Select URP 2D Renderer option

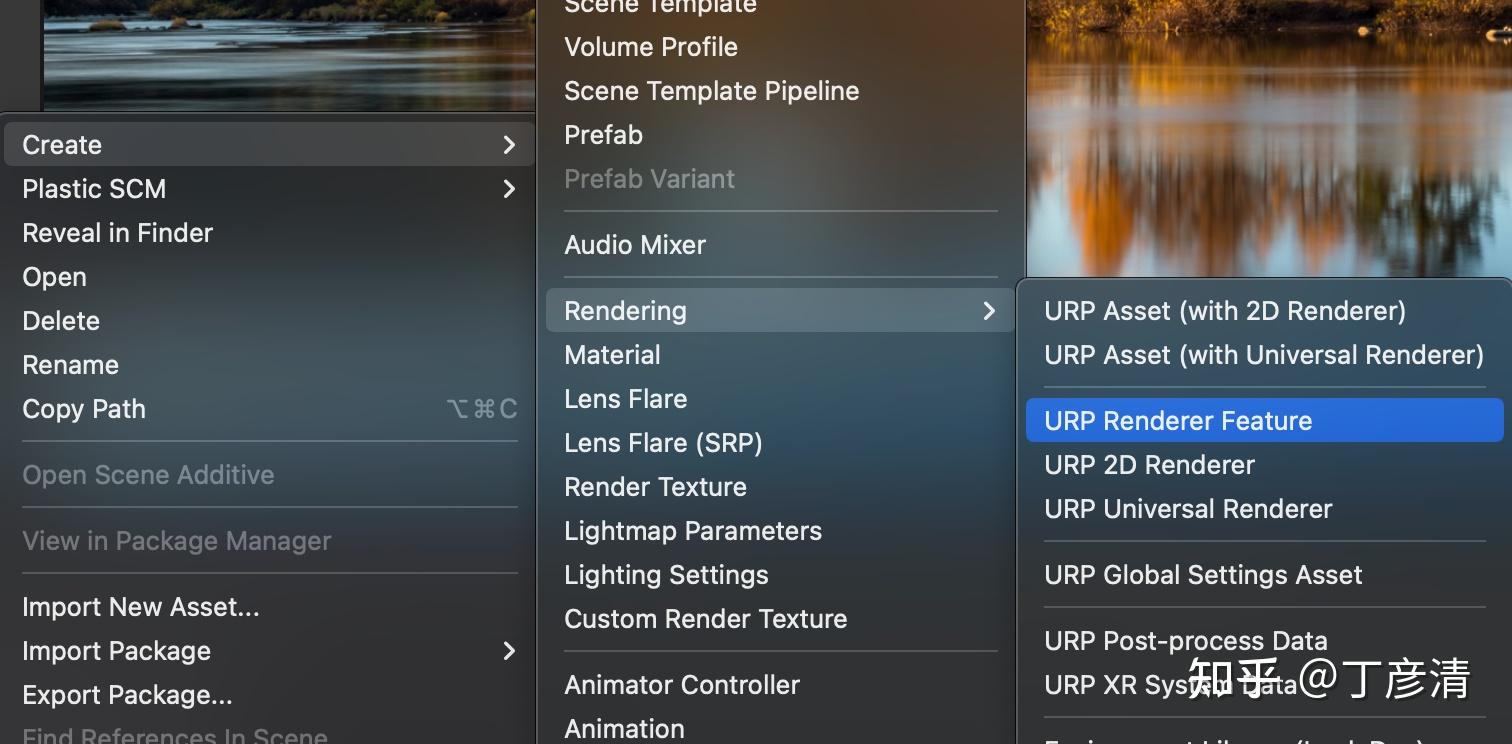point(1149,464)
